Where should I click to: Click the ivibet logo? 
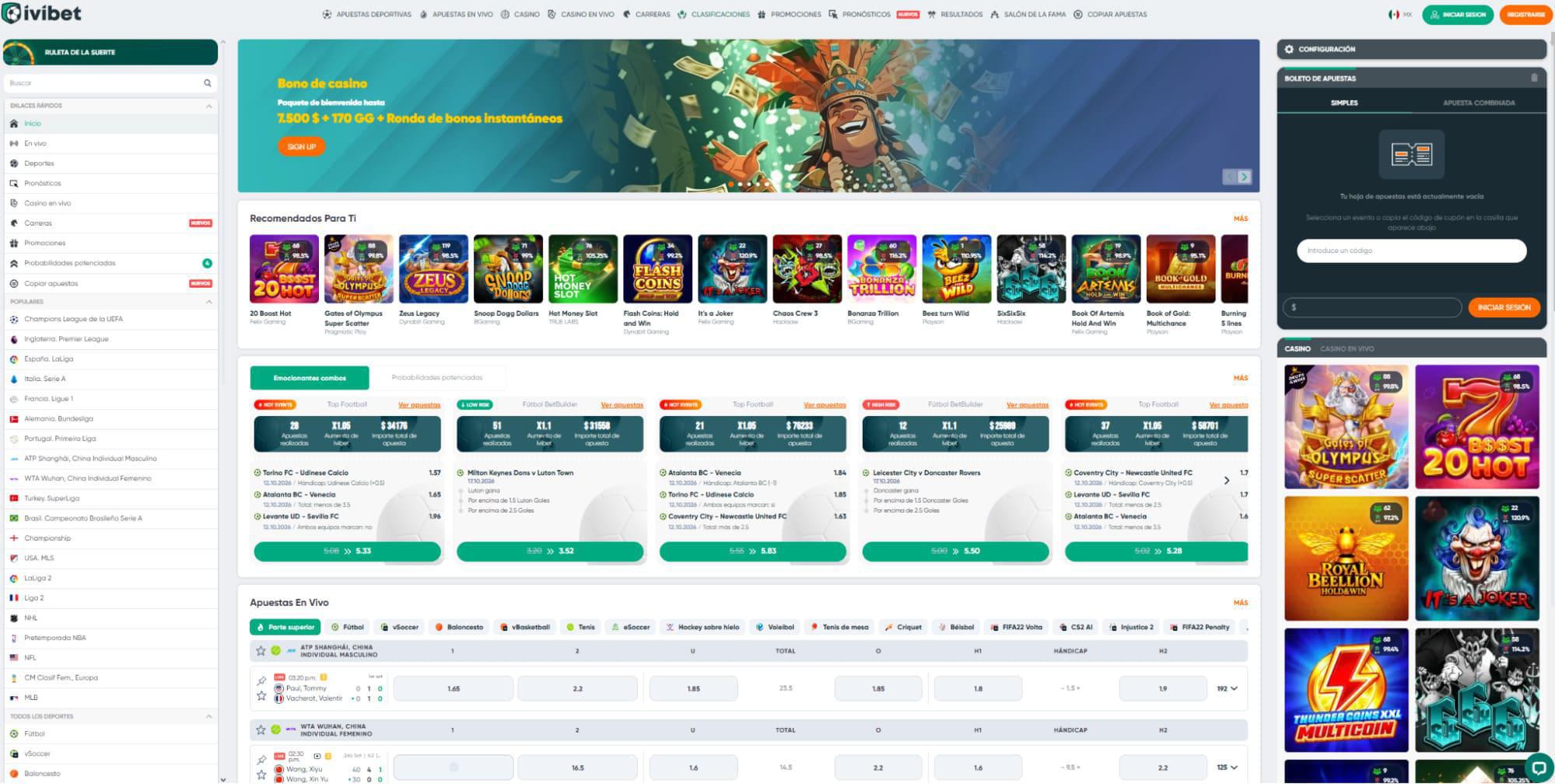coord(42,13)
